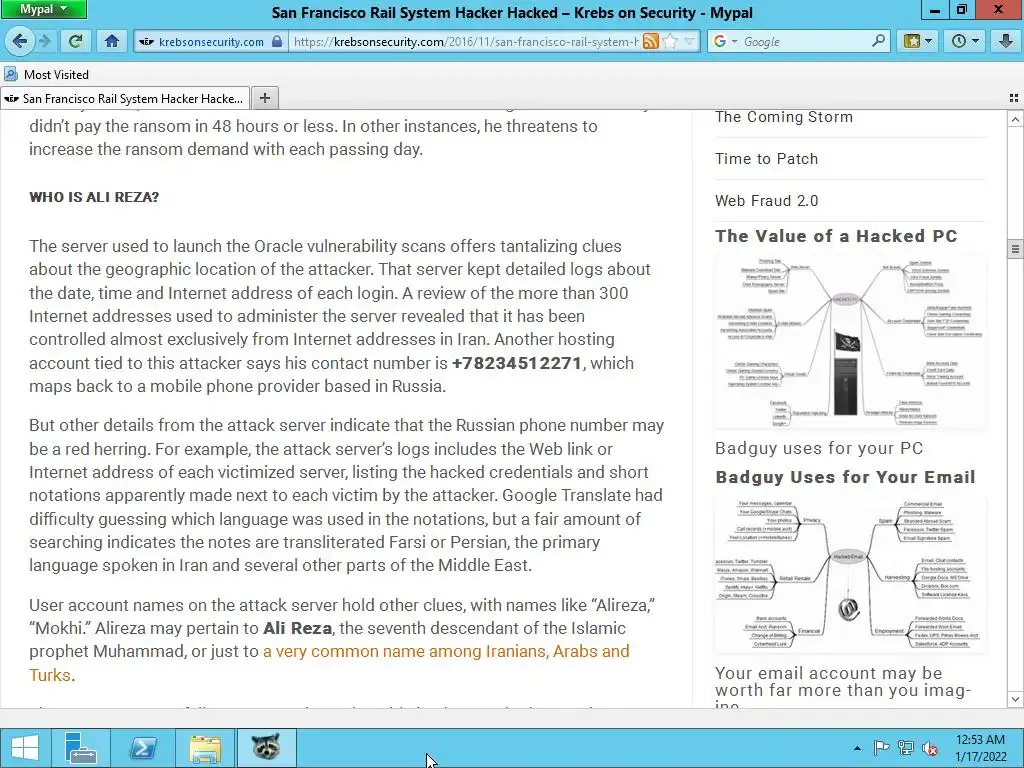This screenshot has height=768, width=1024.
Task: Reload the current page
Action: (x=76, y=41)
